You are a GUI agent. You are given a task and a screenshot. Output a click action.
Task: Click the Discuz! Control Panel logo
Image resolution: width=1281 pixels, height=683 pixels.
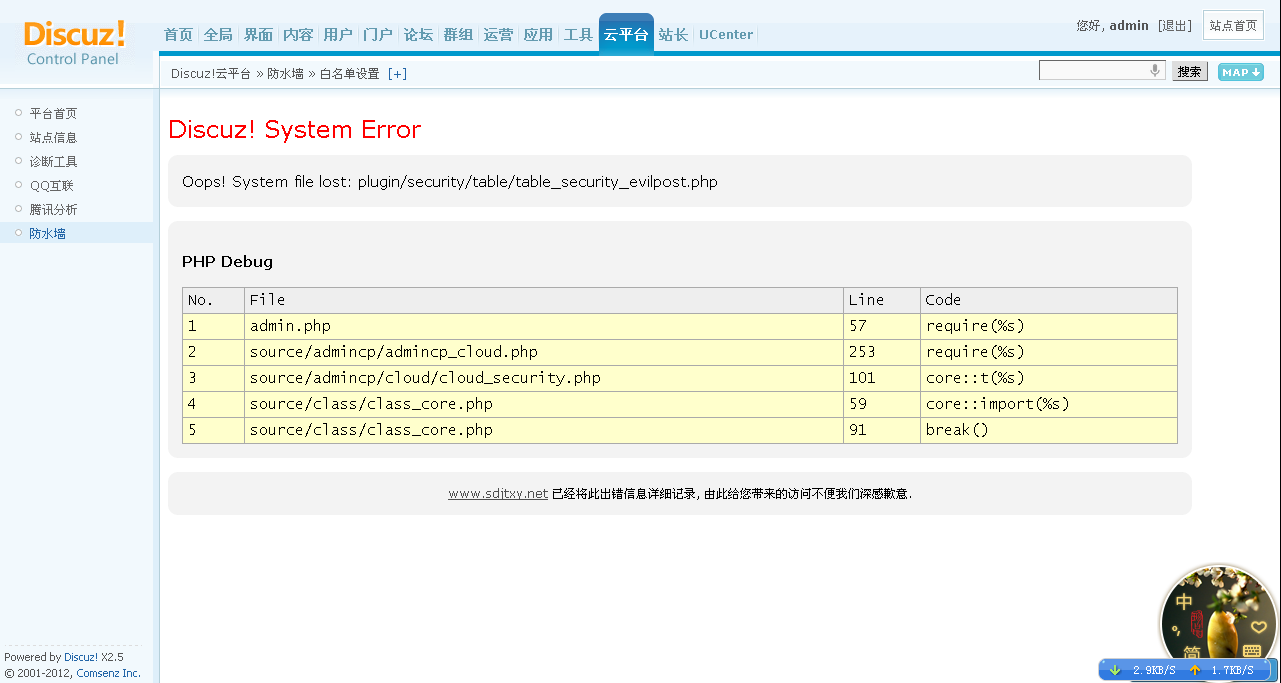pos(74,43)
